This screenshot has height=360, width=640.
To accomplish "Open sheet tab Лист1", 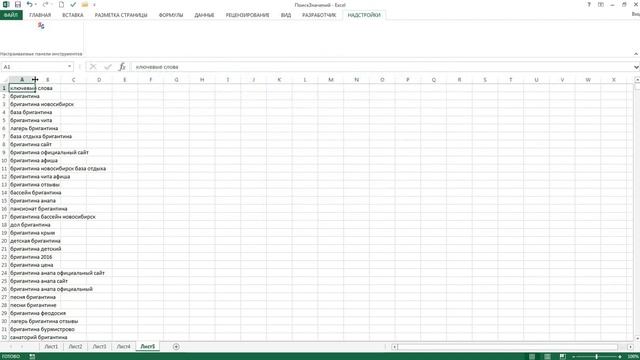I will [x=51, y=347].
